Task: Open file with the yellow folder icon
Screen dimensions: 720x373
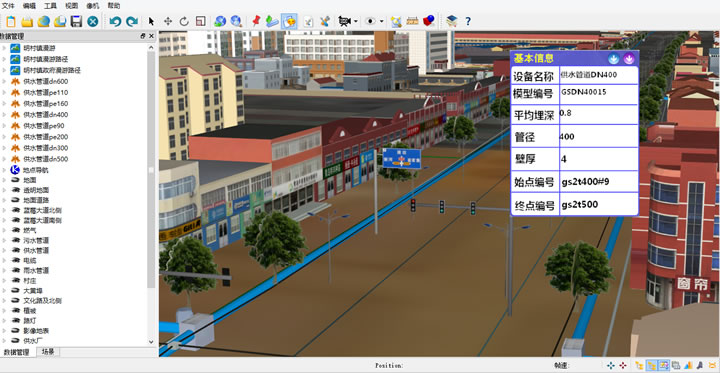Action: (27, 21)
